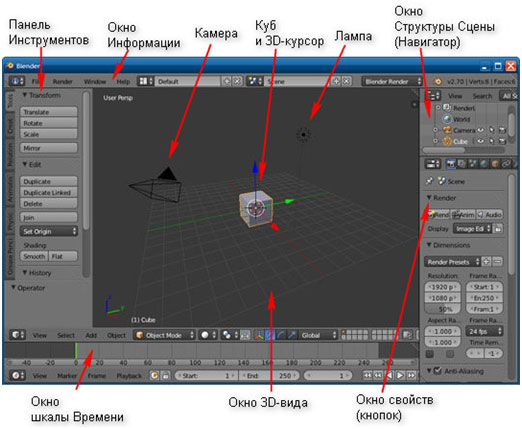This screenshot has height=429, width=522.
Task: Click the Blender logo in the info header
Action: [438, 81]
